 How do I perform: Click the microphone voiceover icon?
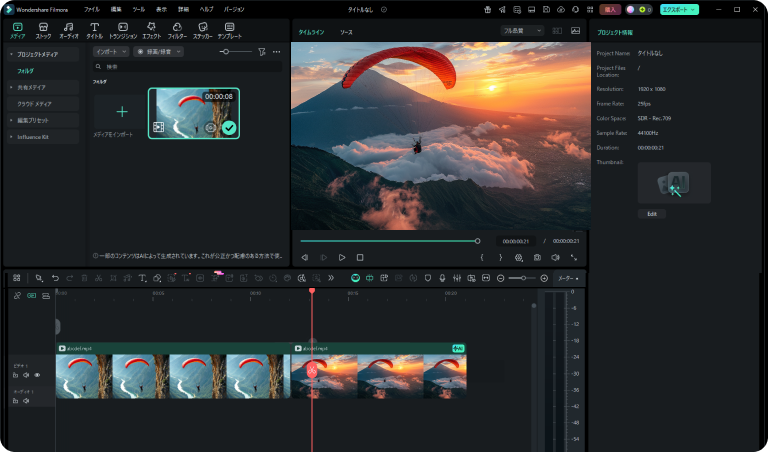[x=442, y=278]
